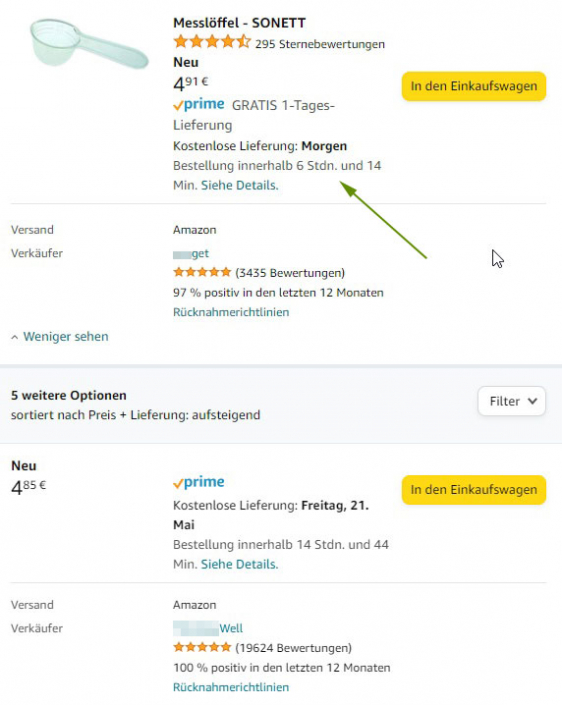Open the Filter dropdown
Image resolution: width=562 pixels, height=705 pixels.
coord(512,401)
